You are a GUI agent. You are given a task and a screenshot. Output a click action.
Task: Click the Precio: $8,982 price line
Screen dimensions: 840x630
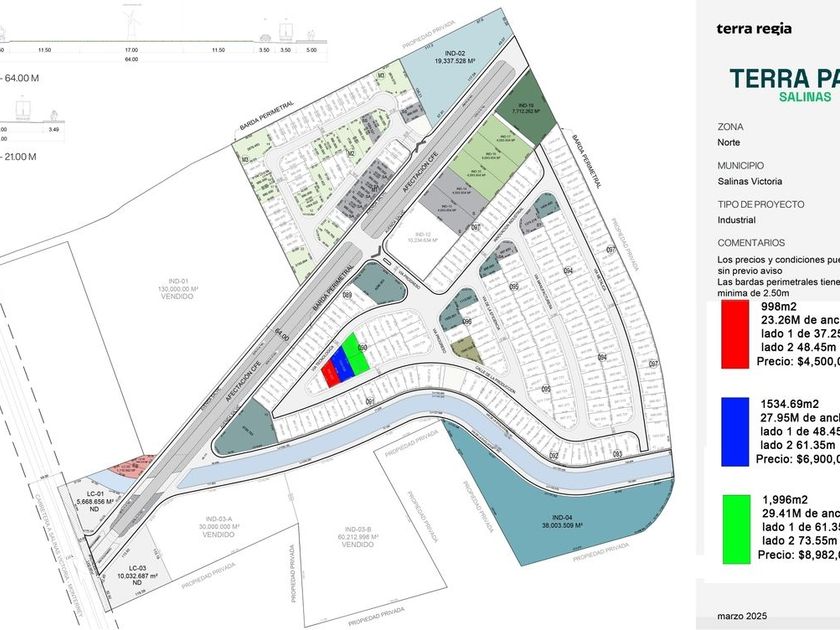click(799, 555)
